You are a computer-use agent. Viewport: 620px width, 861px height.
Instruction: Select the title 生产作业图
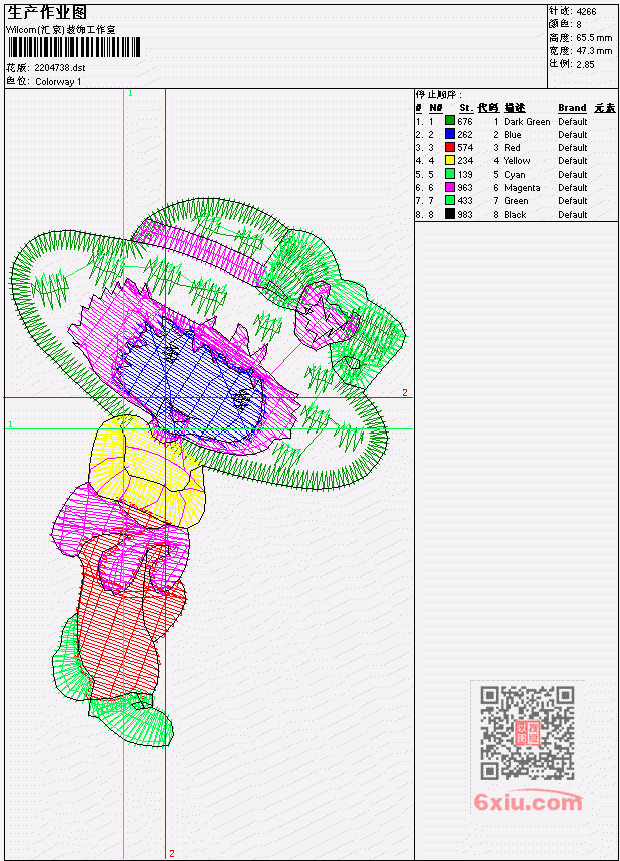click(x=47, y=13)
